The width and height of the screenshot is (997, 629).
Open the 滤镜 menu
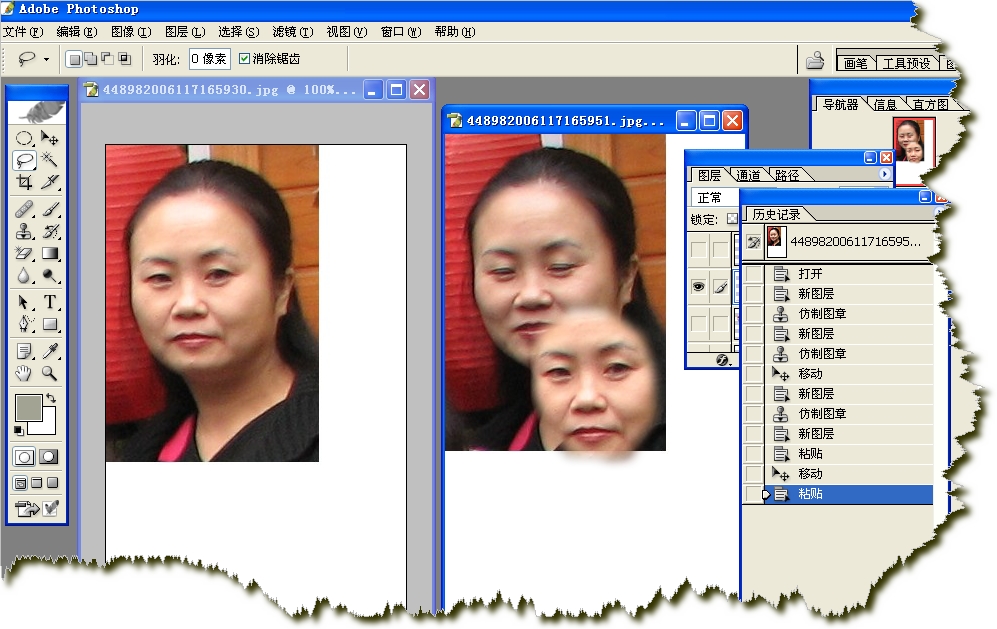[292, 32]
